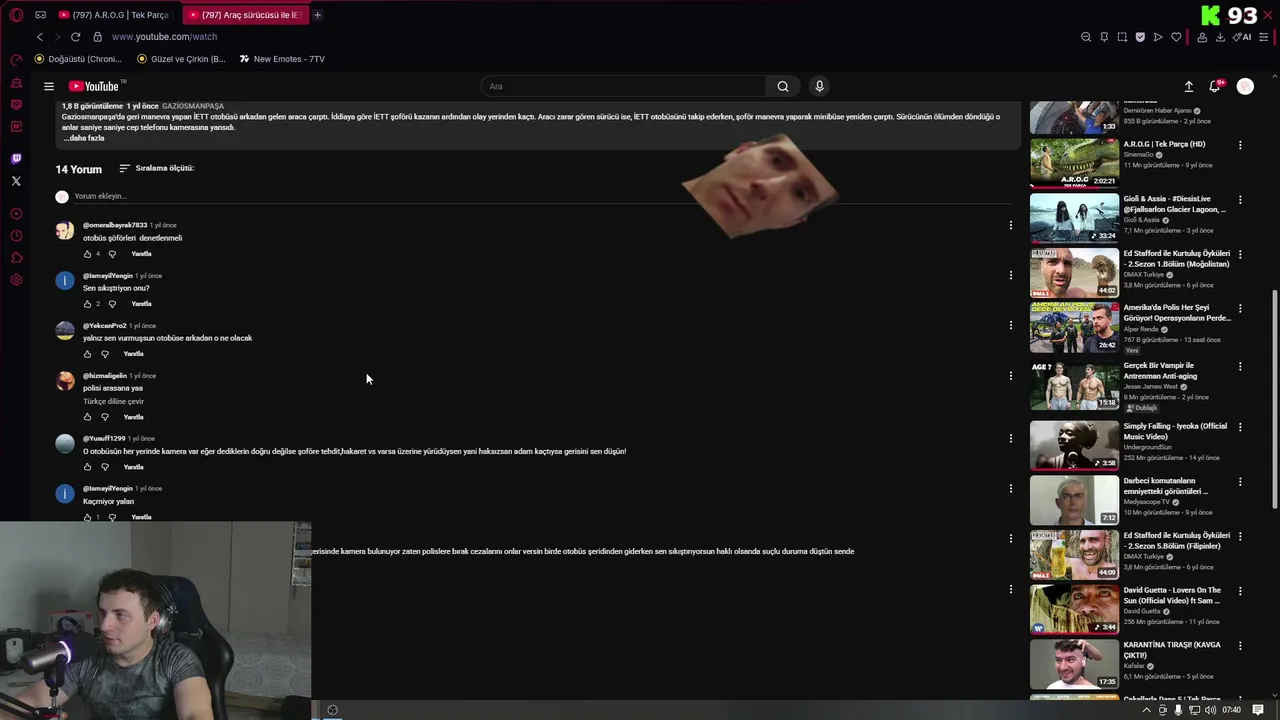1280x720 pixels.
Task: Open extensions cube icon in sidebar
Action: (x=16, y=258)
